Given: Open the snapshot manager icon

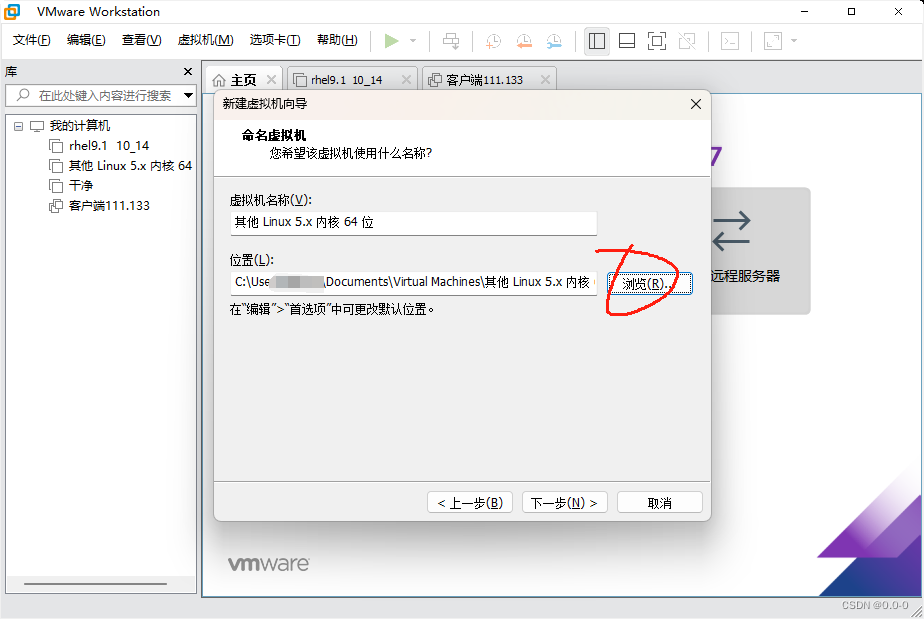Looking at the screenshot, I should click(x=554, y=41).
